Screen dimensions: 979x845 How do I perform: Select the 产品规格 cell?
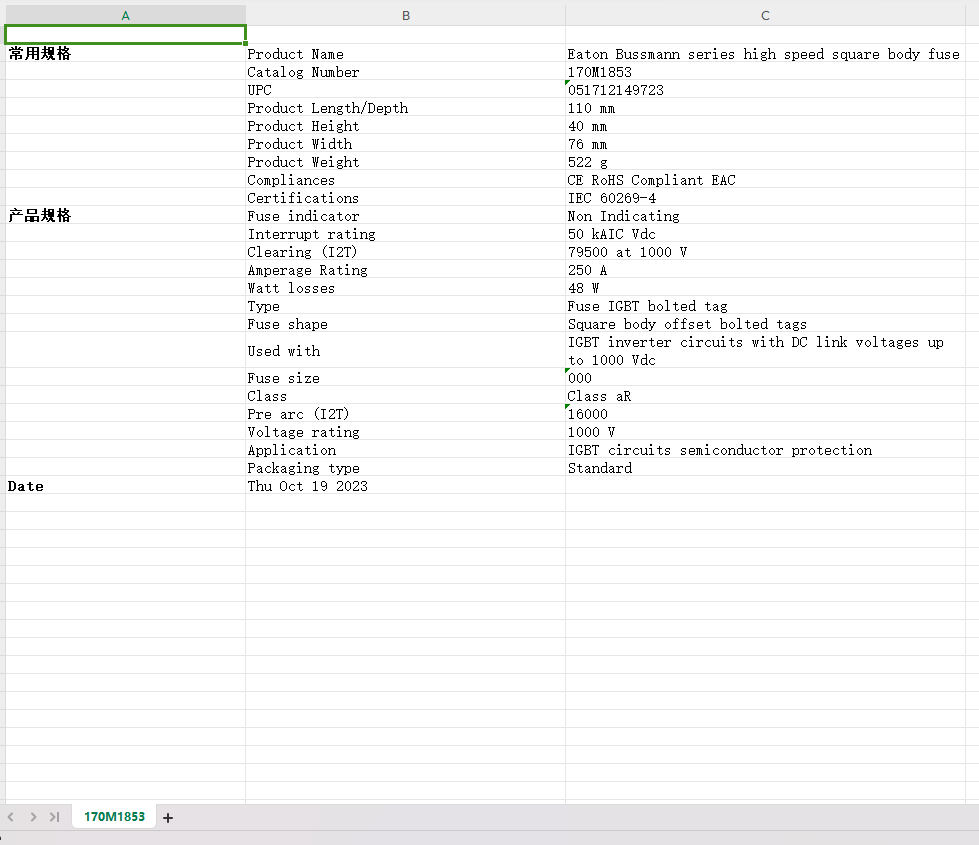click(125, 216)
